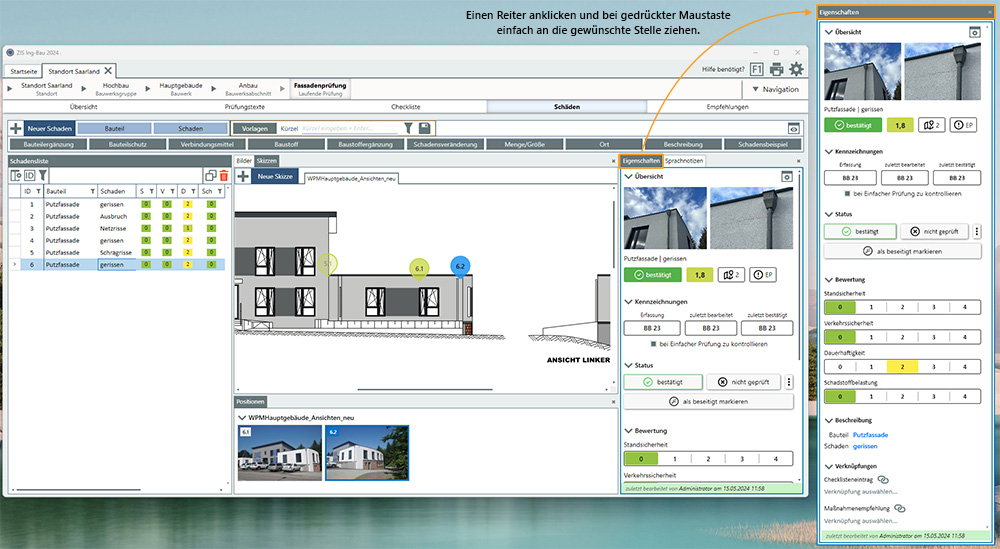The height and width of the screenshot is (549, 1000).
Task: Click the F1 help icon
Action: (x=755, y=69)
